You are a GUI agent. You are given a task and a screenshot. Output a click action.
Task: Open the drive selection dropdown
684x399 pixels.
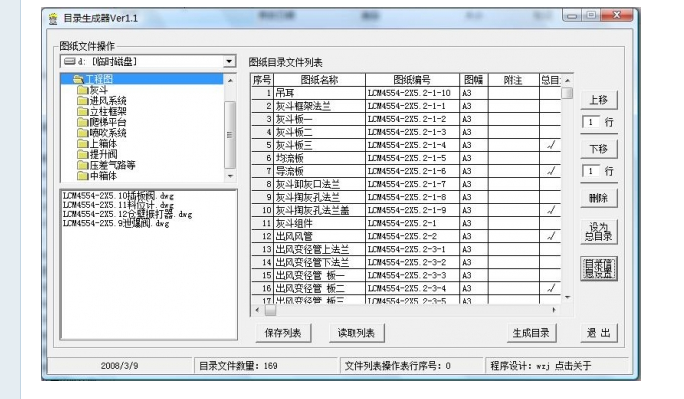pos(229,61)
